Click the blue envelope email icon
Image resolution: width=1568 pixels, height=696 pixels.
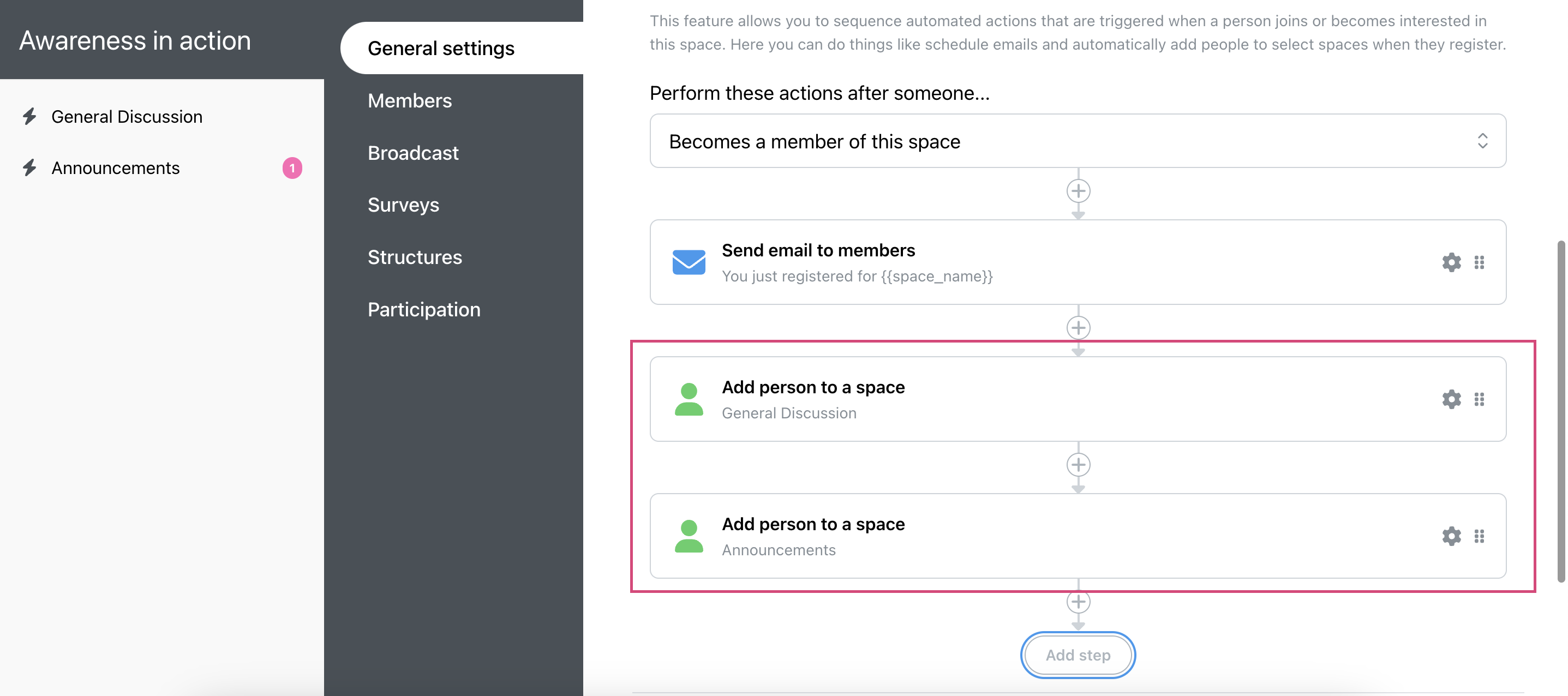click(689, 262)
